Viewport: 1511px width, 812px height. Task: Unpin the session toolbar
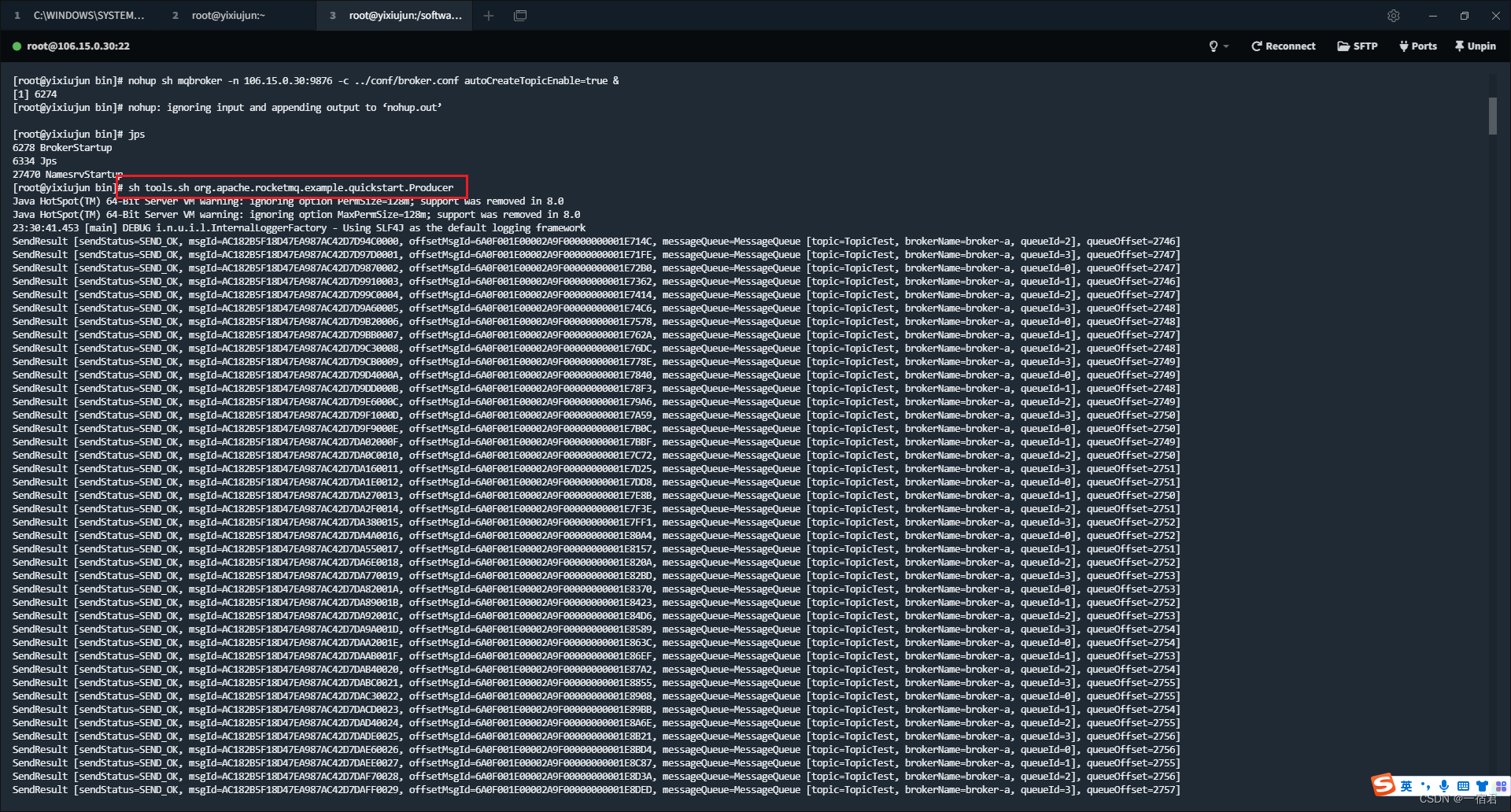(1476, 46)
